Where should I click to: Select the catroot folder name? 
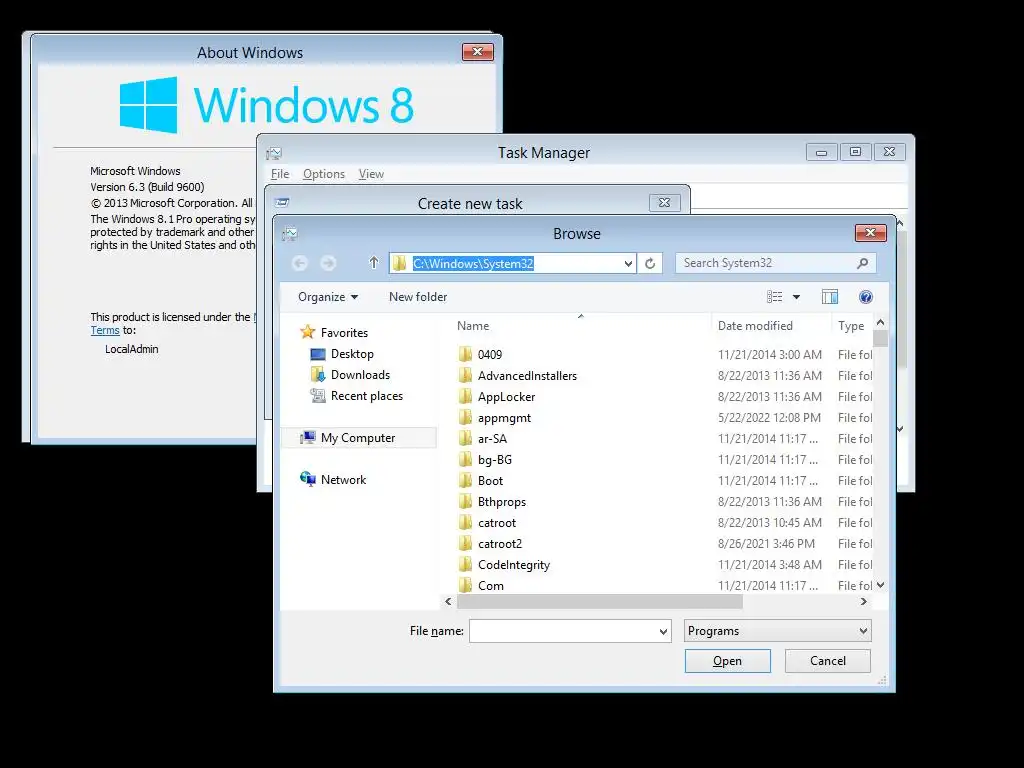pos(497,522)
